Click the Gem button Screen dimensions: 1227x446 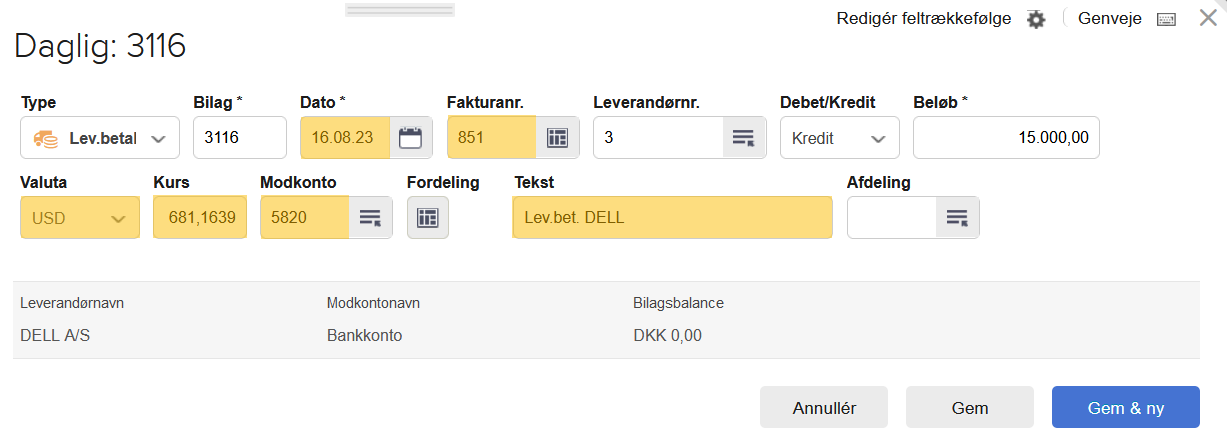click(x=970, y=407)
